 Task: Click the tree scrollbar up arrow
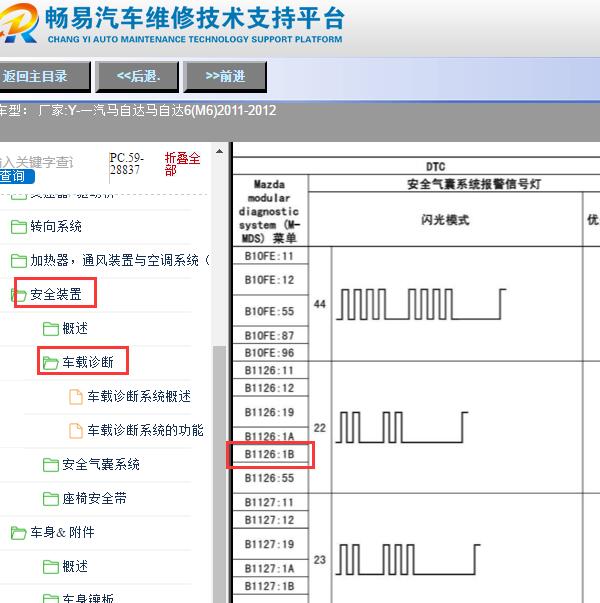pos(219,152)
